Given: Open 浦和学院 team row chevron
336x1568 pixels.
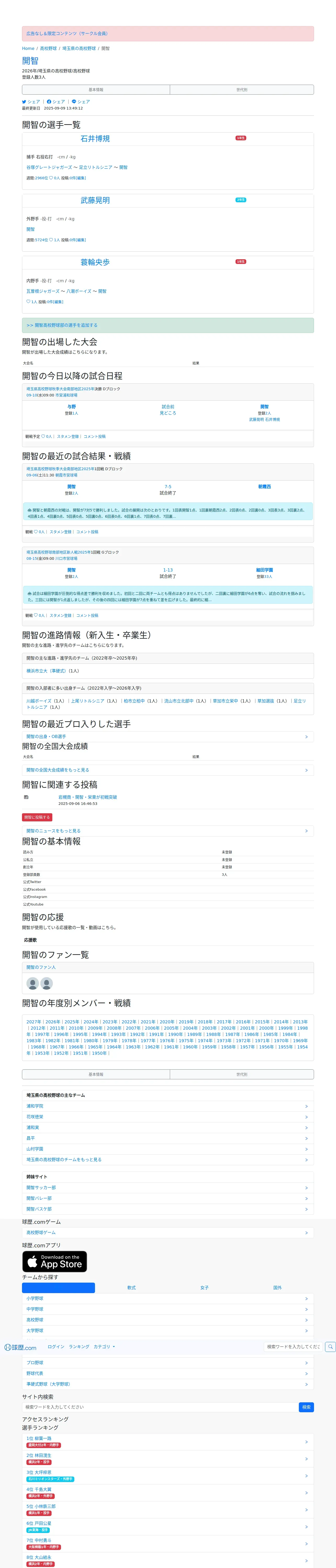Looking at the screenshot, I should click(306, 1106).
